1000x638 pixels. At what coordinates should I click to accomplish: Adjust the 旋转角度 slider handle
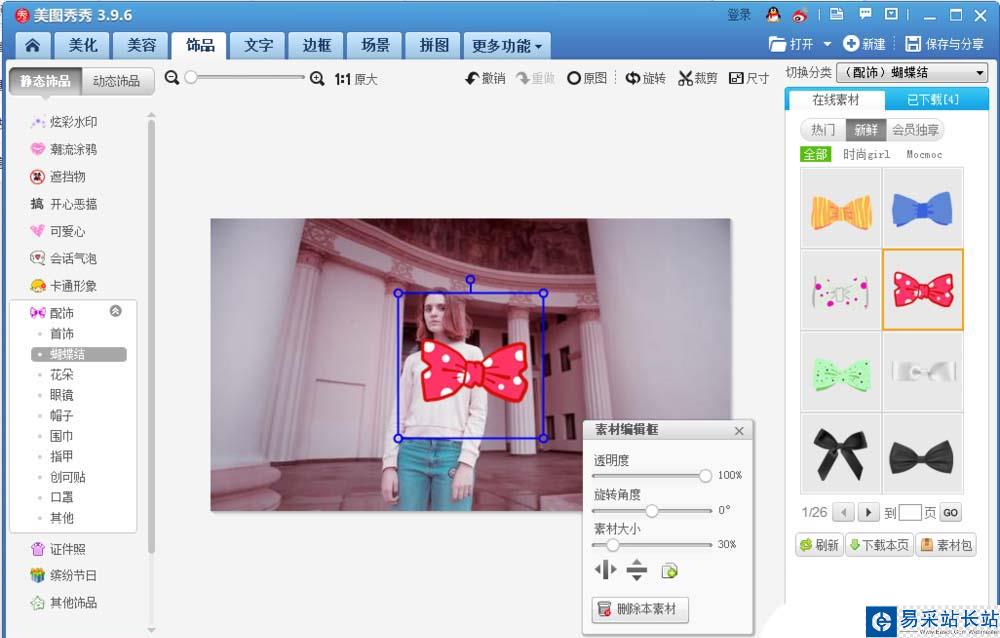pos(651,510)
